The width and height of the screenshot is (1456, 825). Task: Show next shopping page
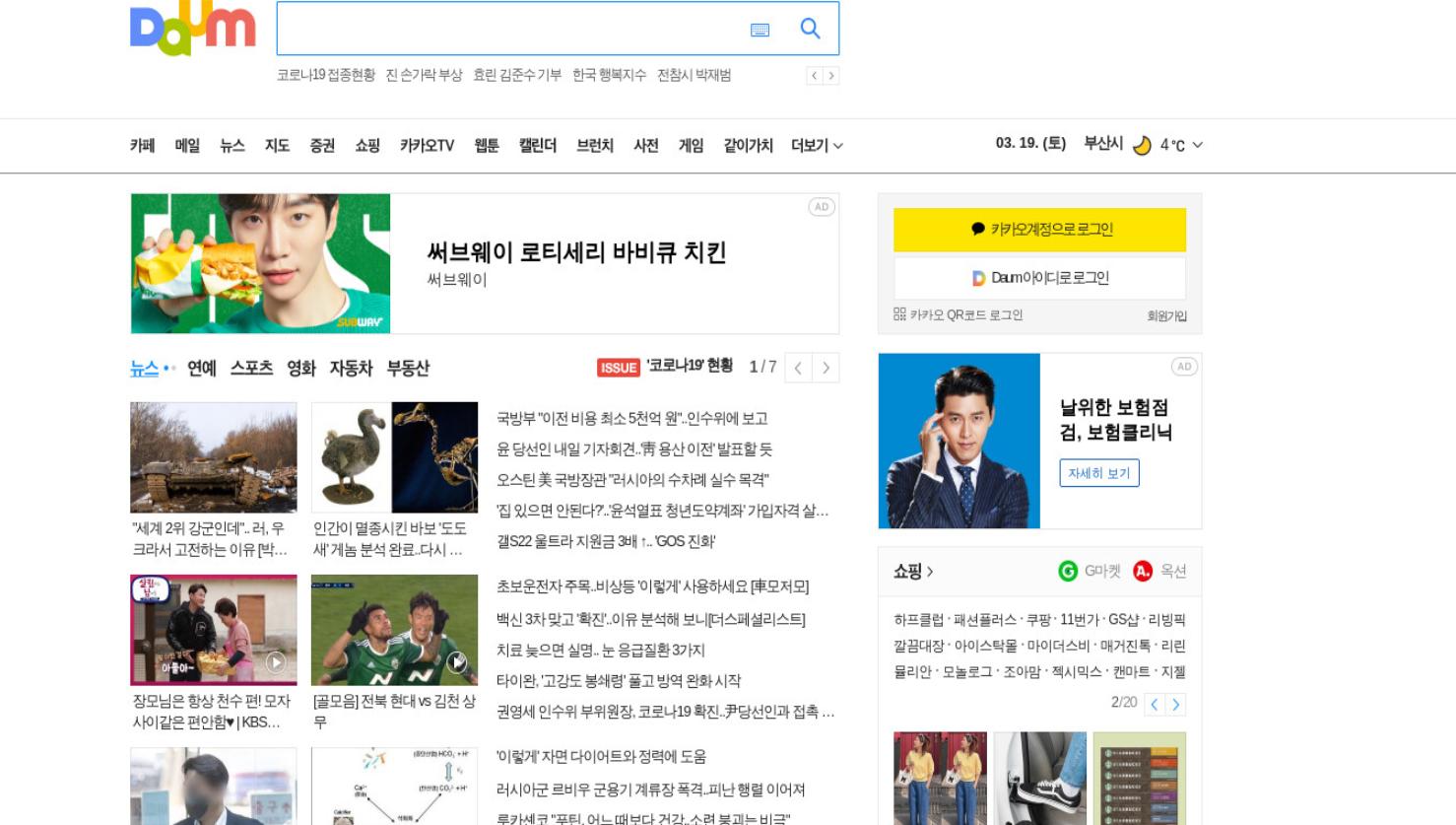[1176, 704]
